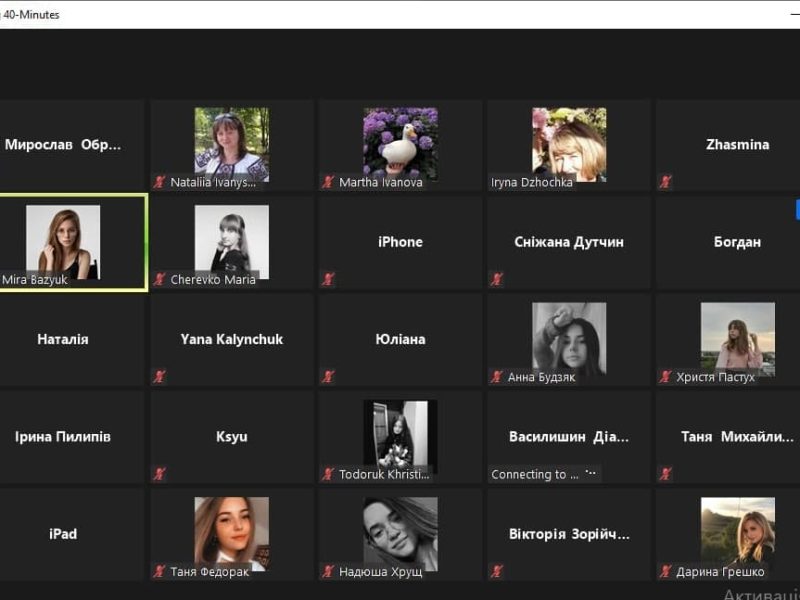Click muted microphone icon on Nataliia Ivanys tile
800x600 pixels.
[x=159, y=182]
